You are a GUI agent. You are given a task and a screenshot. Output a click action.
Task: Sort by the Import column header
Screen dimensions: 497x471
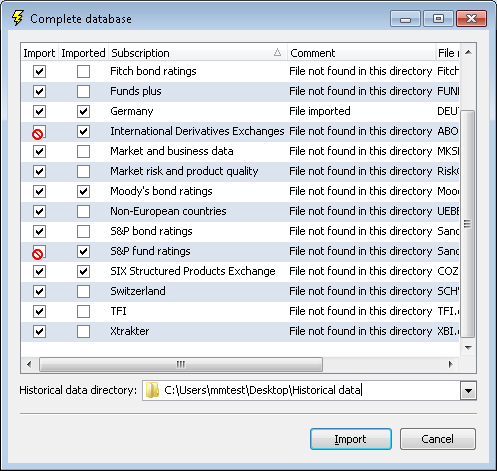[39, 53]
